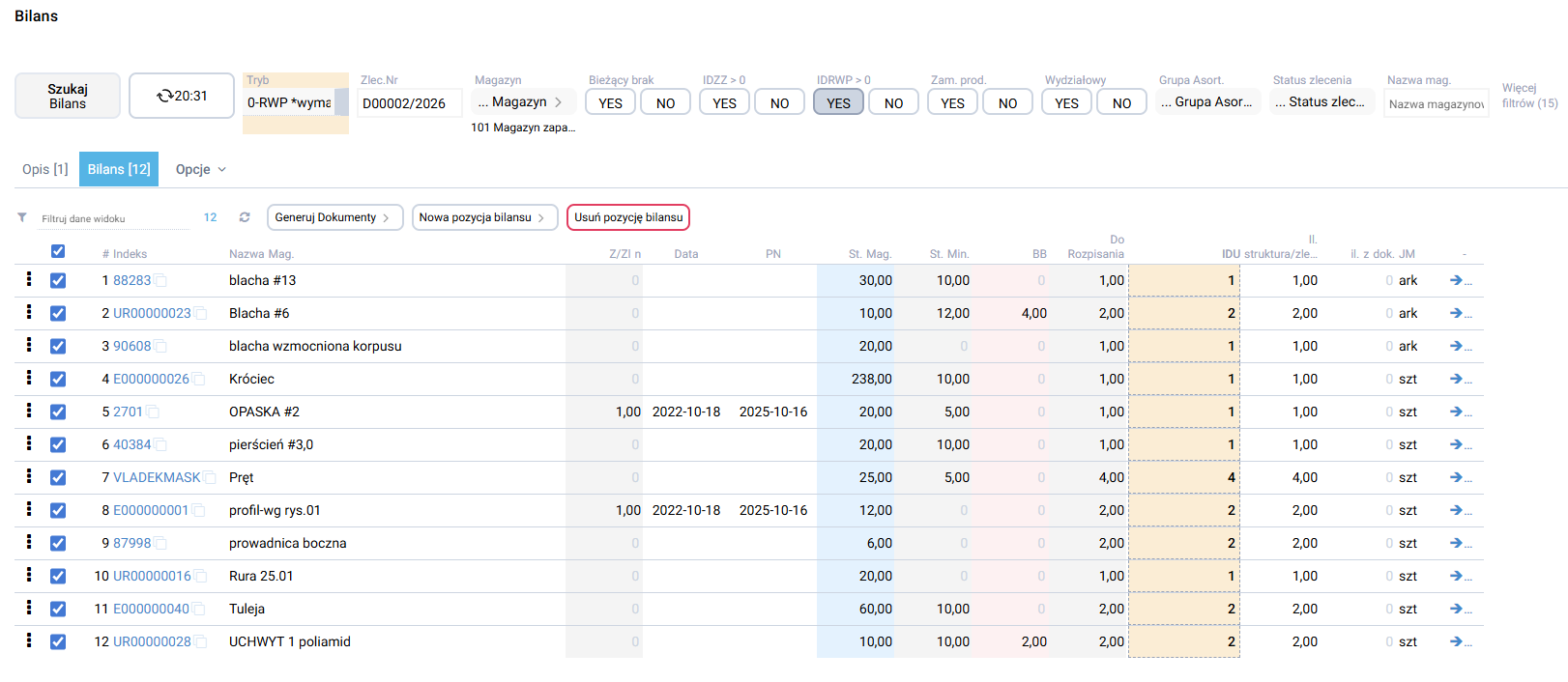Select the Bilans [12] tab
The width and height of the screenshot is (1568, 682).
(x=119, y=169)
